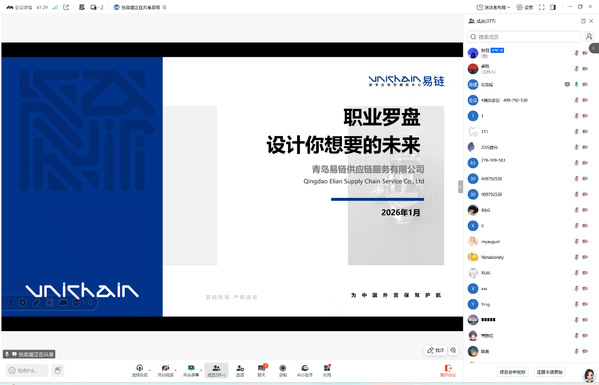
Task: Expand the audio options arrow
Action: pos(149,370)
